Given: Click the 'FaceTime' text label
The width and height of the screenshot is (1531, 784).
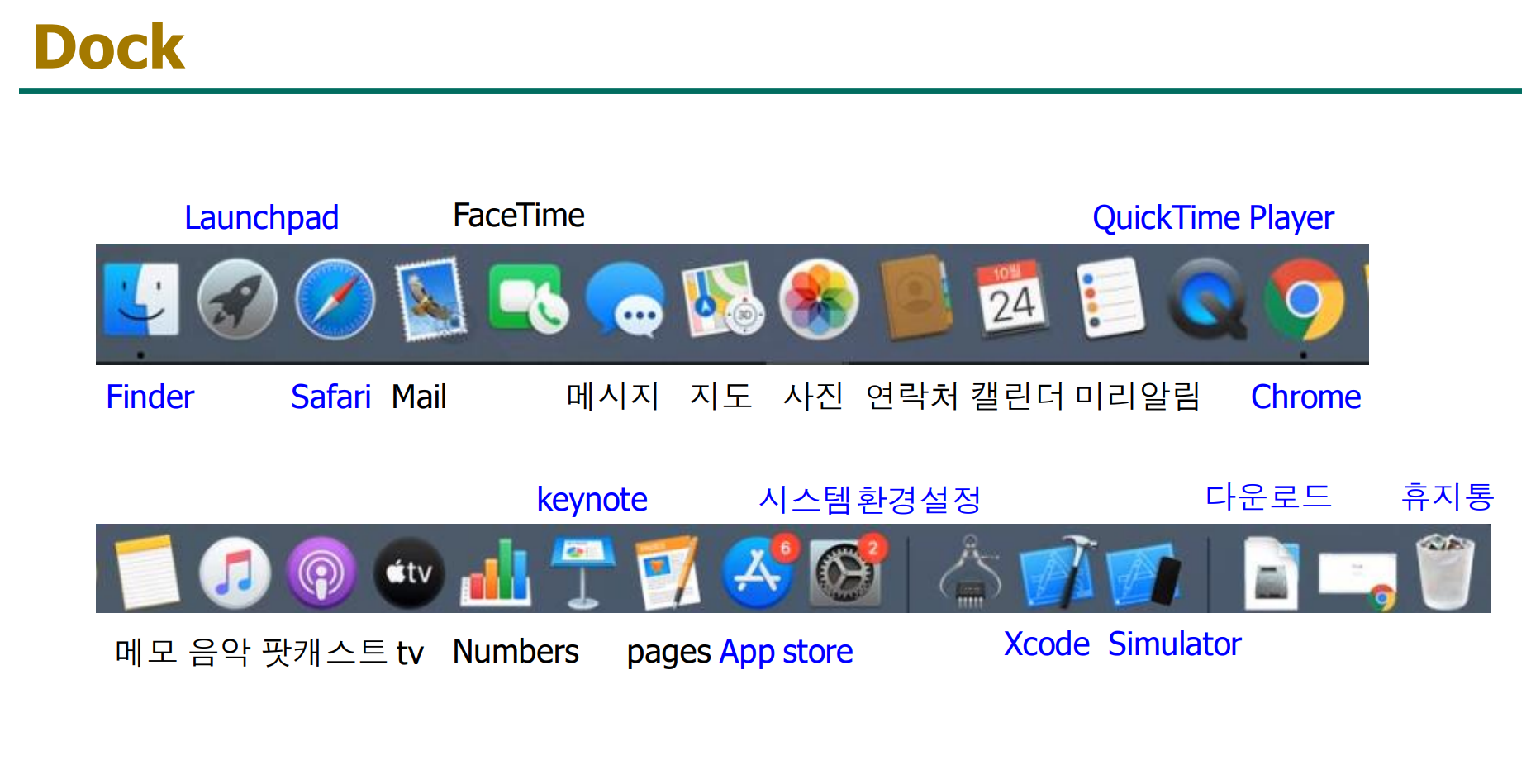Looking at the screenshot, I should 519,216.
